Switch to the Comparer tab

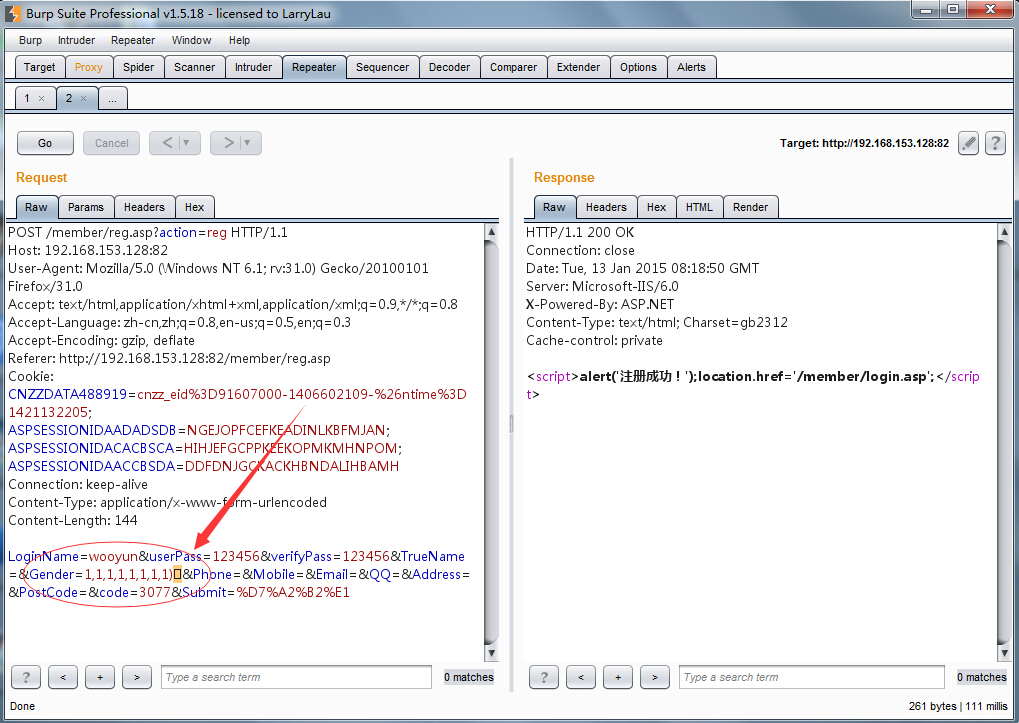pos(513,67)
